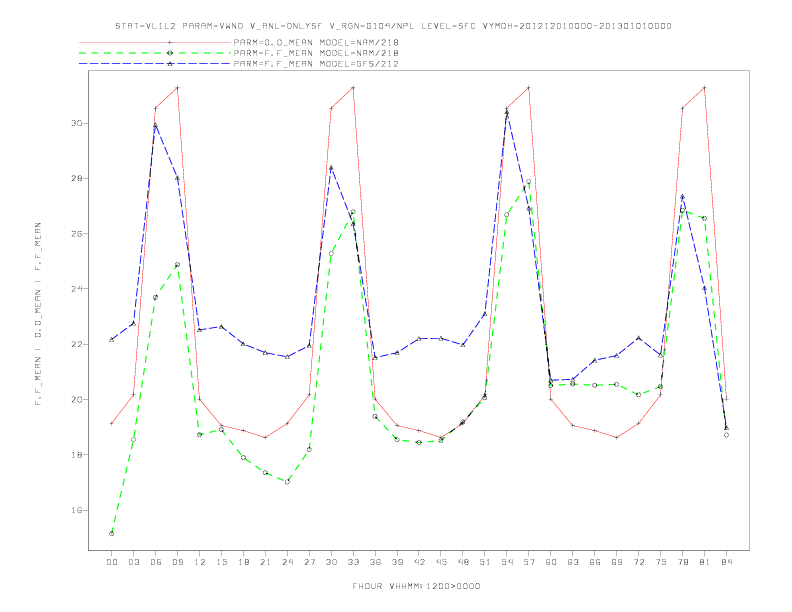Click x-axis forecast hour label 00
792x612 pixels.
pyautogui.click(x=112, y=562)
